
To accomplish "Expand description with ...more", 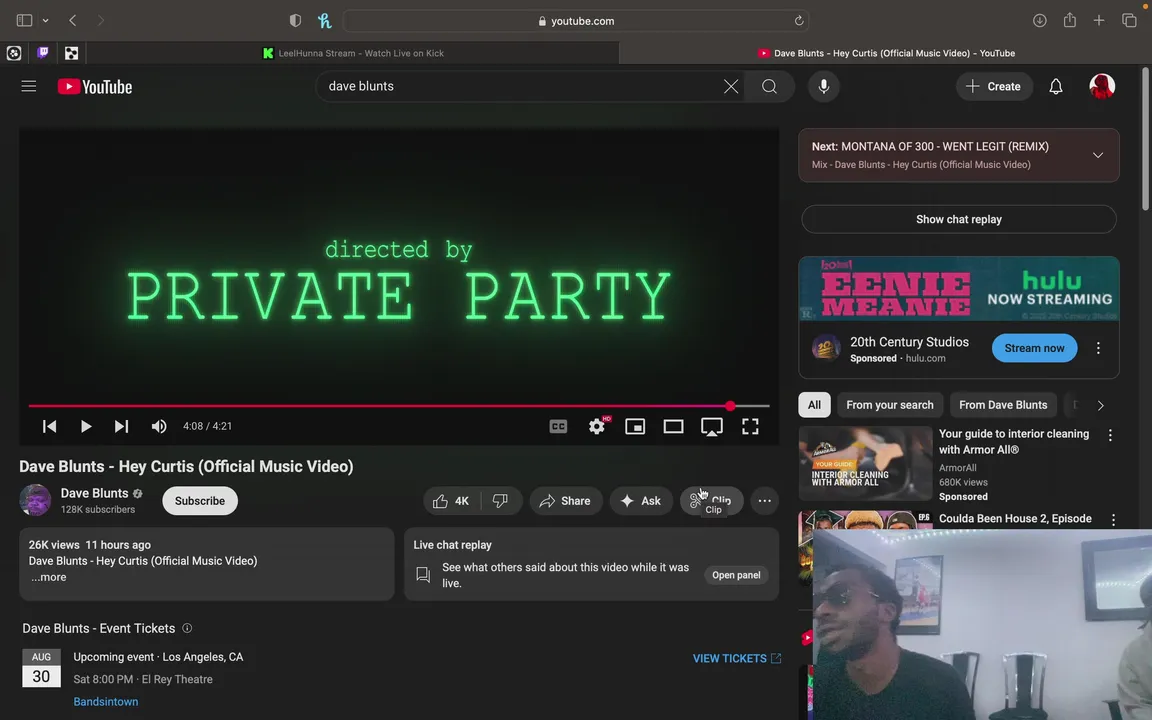I will tap(48, 577).
